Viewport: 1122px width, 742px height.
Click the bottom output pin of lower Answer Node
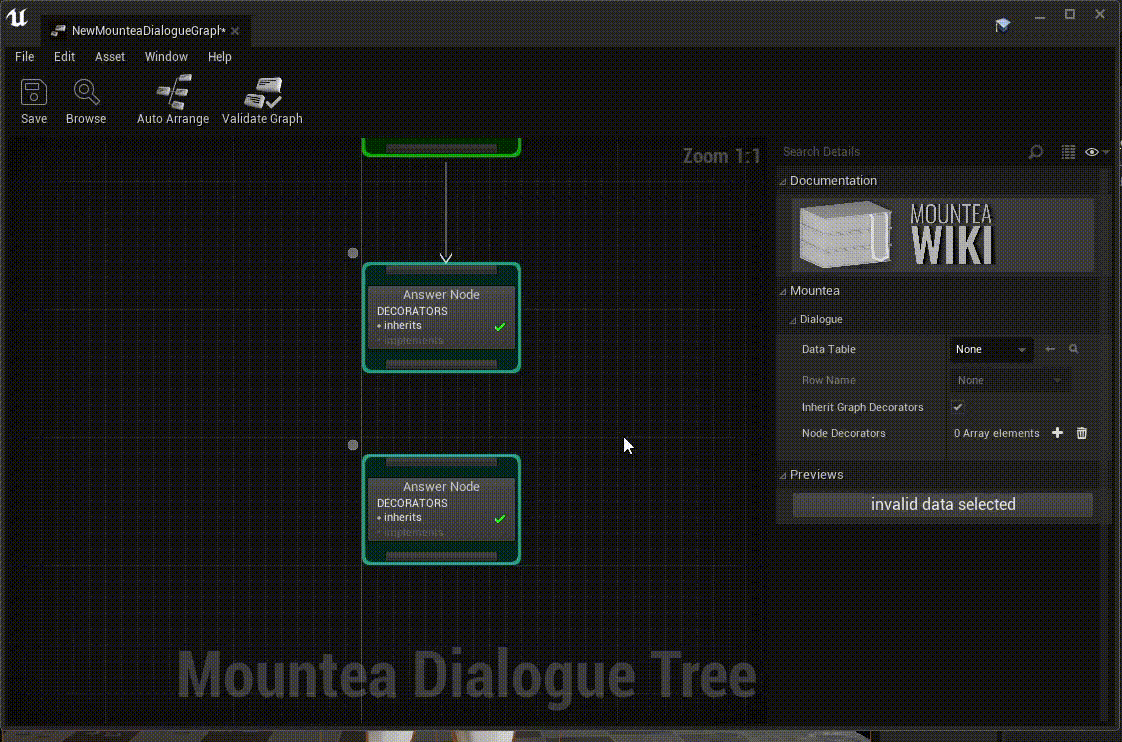(x=442, y=556)
